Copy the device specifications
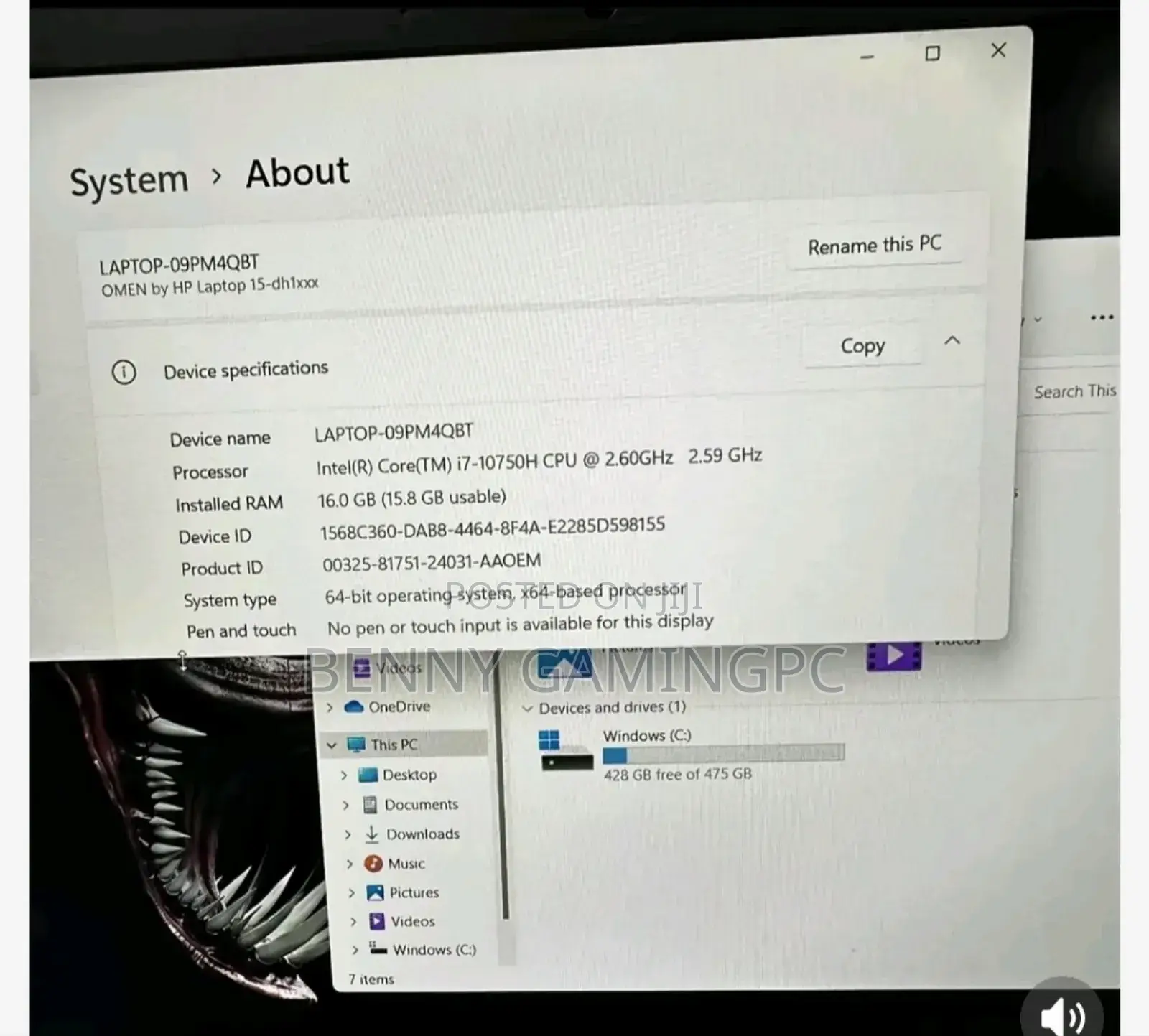Screen dimensions: 1149x1036 pyautogui.click(x=863, y=346)
